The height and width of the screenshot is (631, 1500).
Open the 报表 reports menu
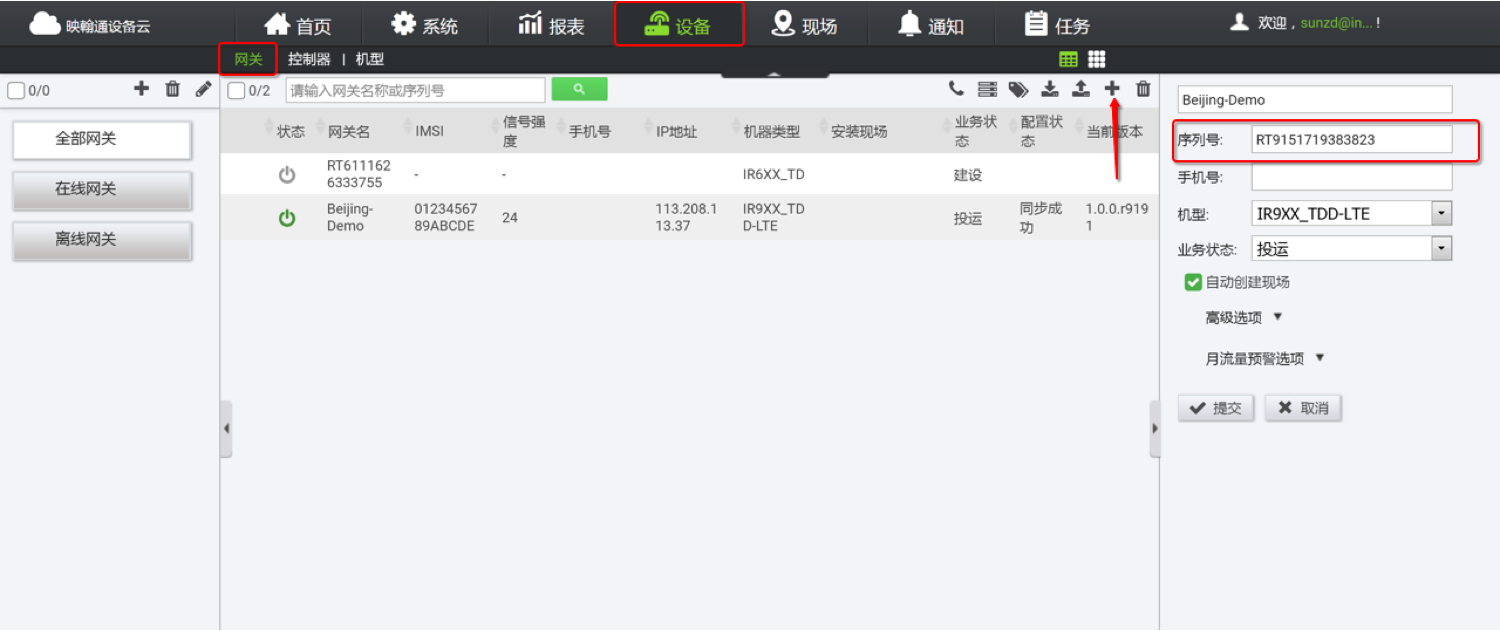tap(552, 25)
